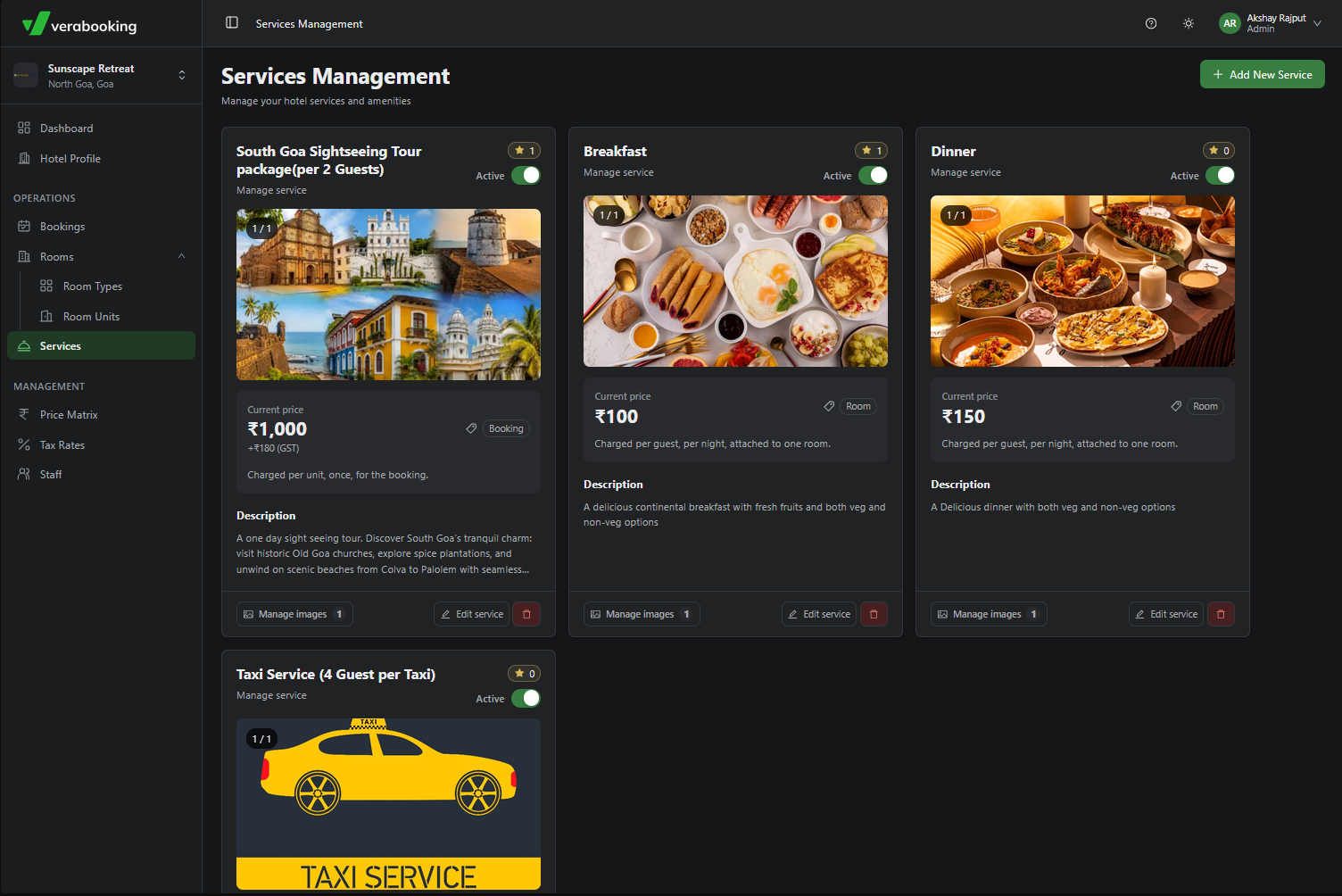Open Hotel Profile page
1342x896 pixels.
pos(101,159)
